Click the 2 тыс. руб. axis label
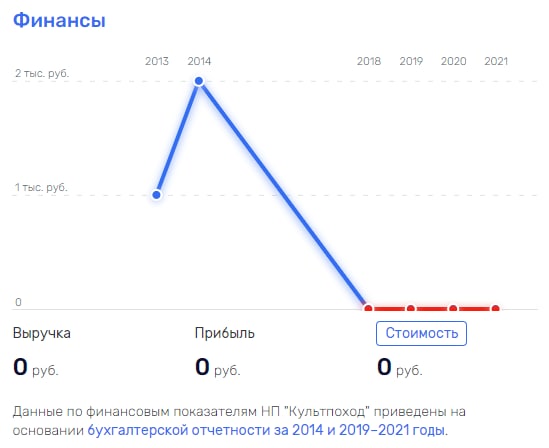This screenshot has height=448, width=549. click(x=42, y=74)
